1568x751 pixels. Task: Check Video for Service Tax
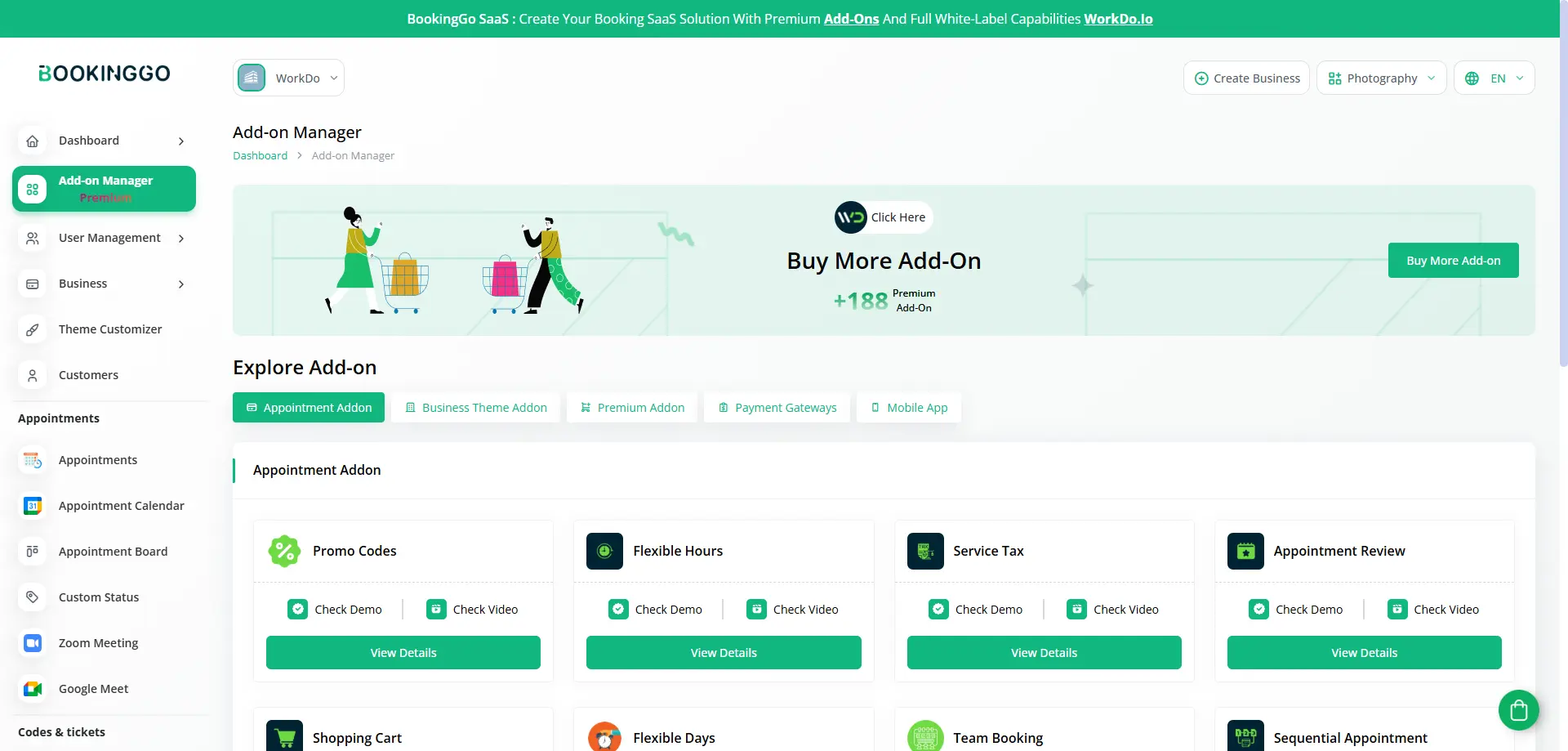(x=1113, y=609)
